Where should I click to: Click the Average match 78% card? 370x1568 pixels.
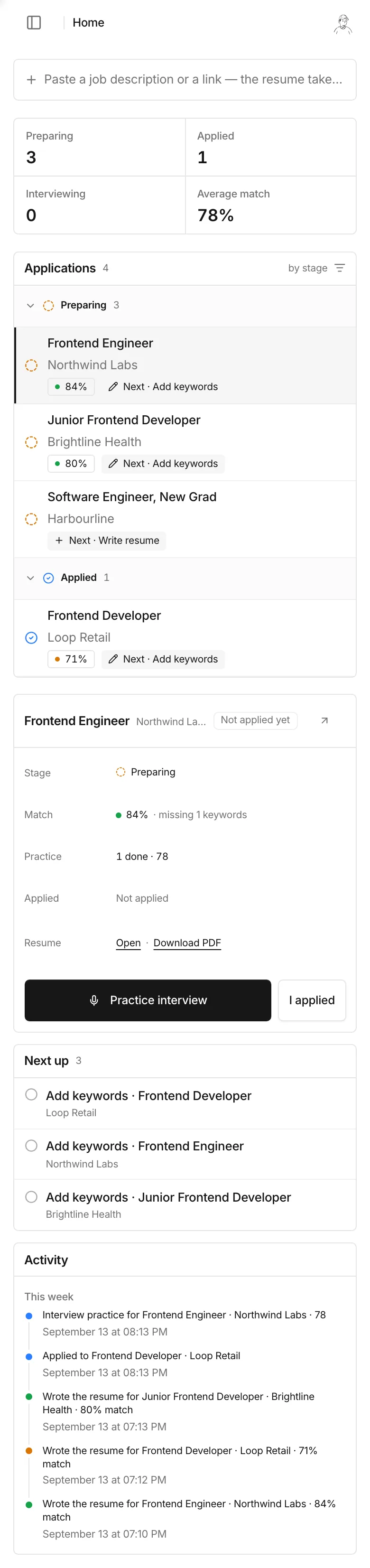pos(271,205)
